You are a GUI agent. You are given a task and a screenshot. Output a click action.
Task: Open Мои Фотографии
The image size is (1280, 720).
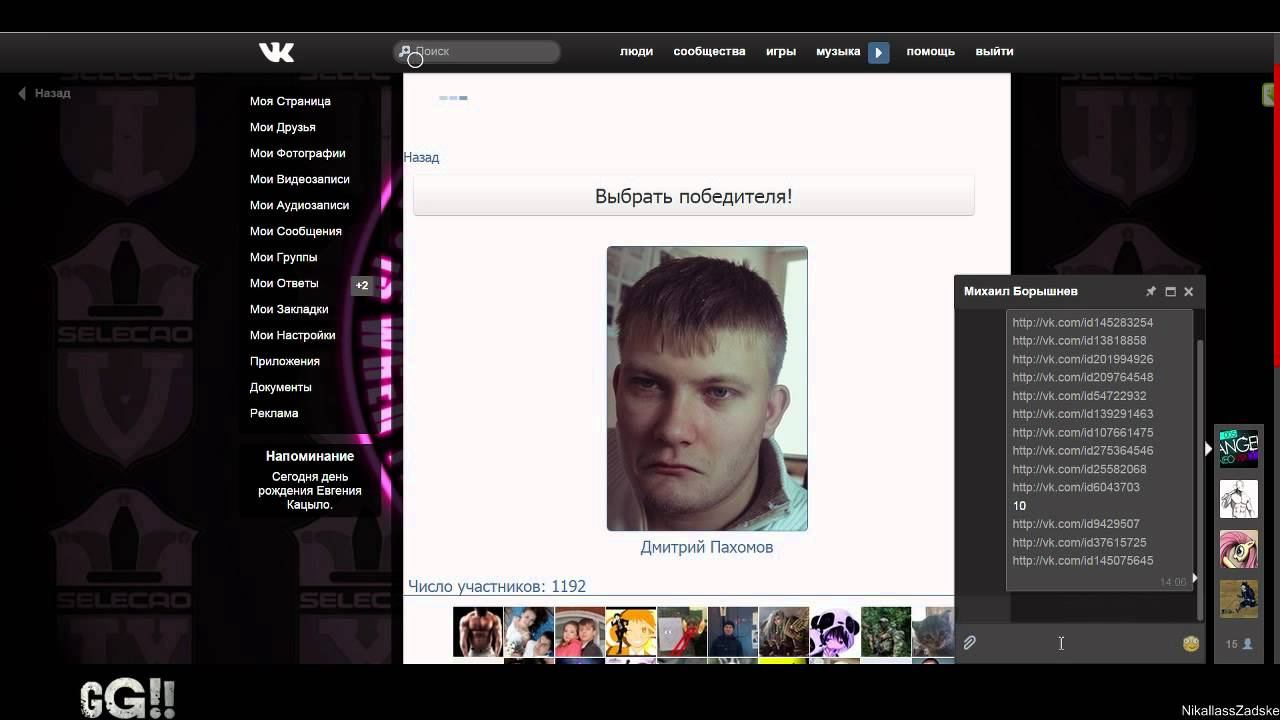click(298, 153)
